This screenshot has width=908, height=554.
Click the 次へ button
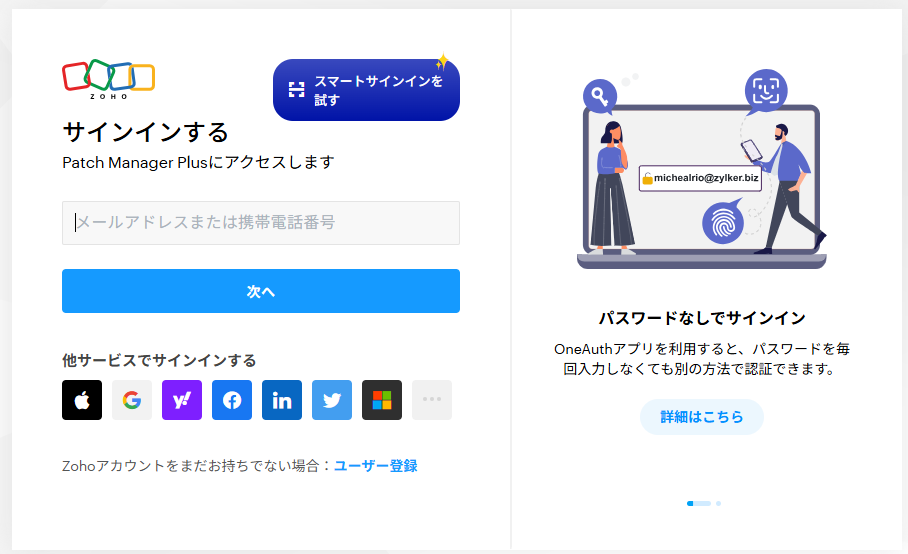pos(261,291)
